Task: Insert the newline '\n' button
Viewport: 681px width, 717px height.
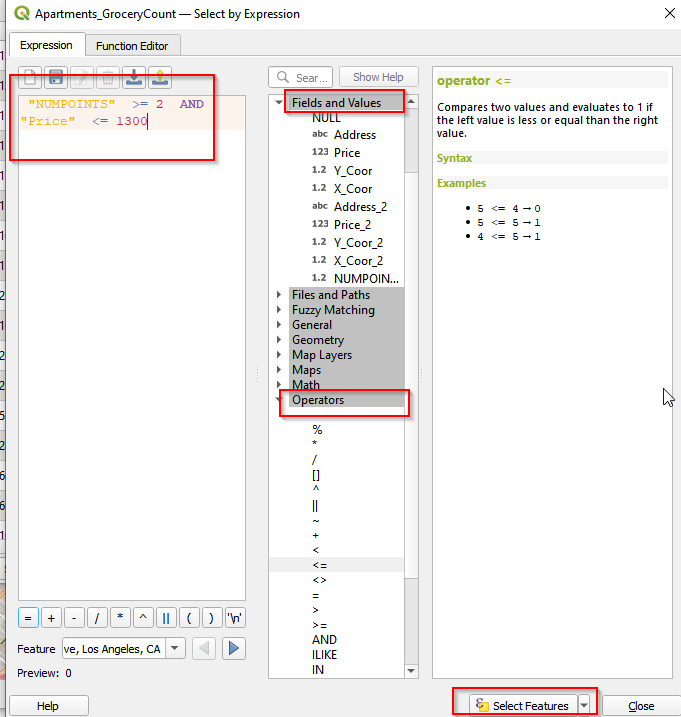Action: (236, 618)
